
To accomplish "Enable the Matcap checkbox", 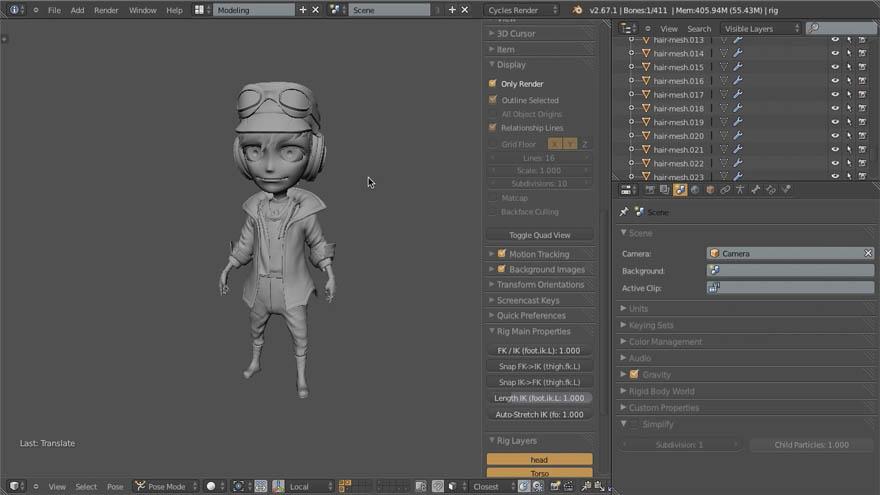I will [x=493, y=198].
